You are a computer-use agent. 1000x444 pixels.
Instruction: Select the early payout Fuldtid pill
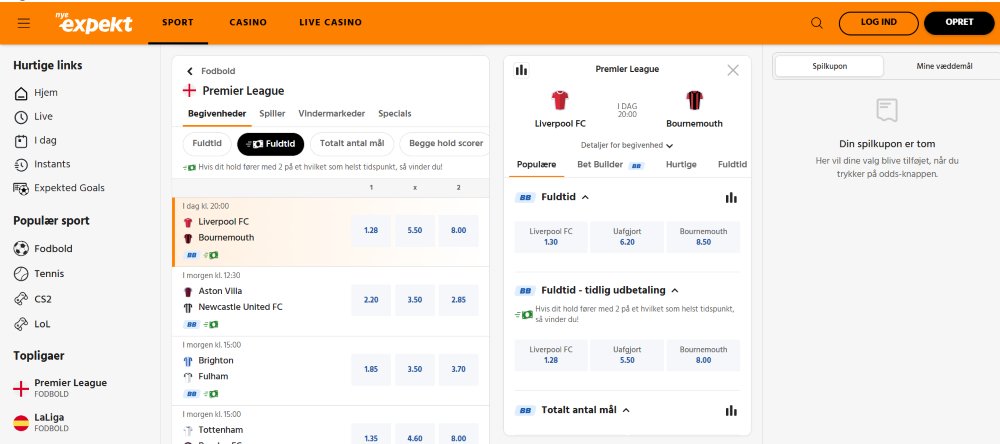point(270,144)
